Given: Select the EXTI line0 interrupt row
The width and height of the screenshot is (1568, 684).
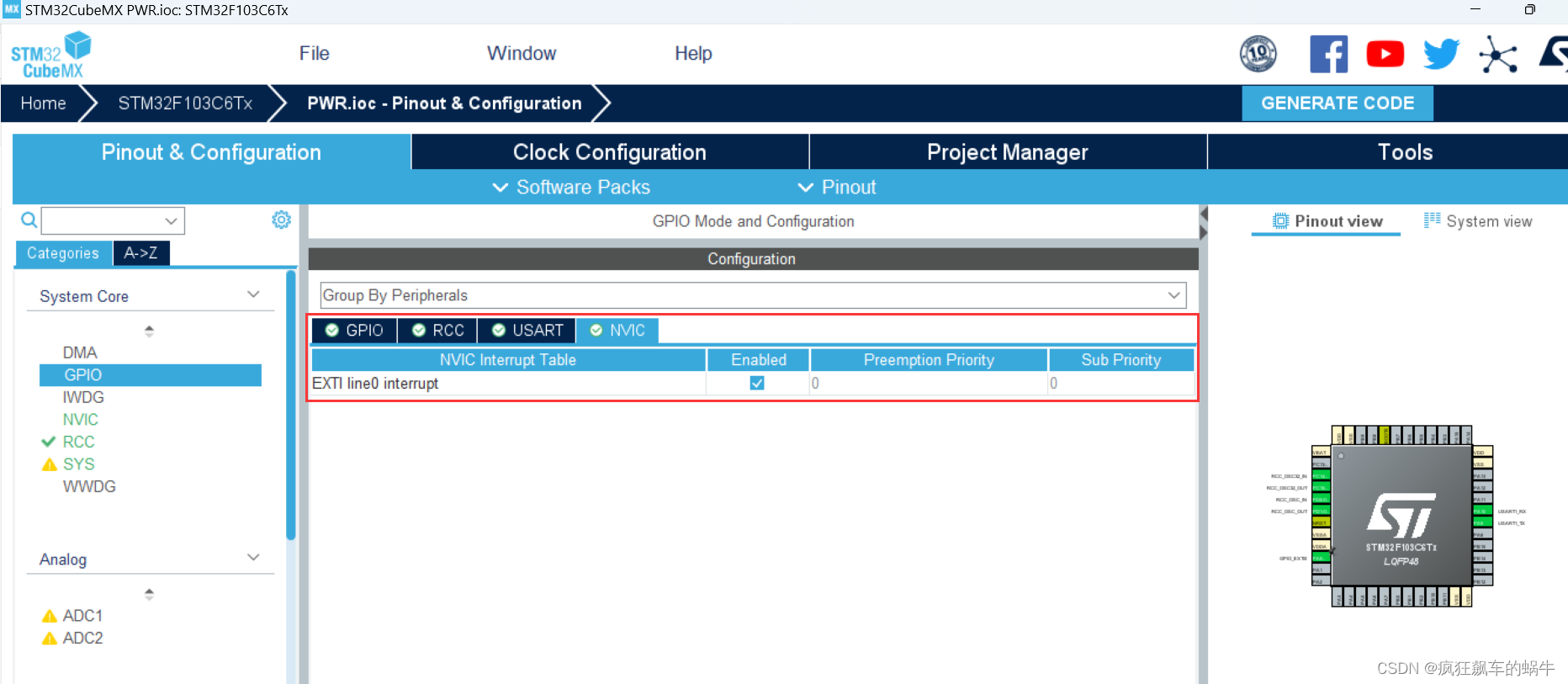Looking at the screenshot, I should coord(753,384).
